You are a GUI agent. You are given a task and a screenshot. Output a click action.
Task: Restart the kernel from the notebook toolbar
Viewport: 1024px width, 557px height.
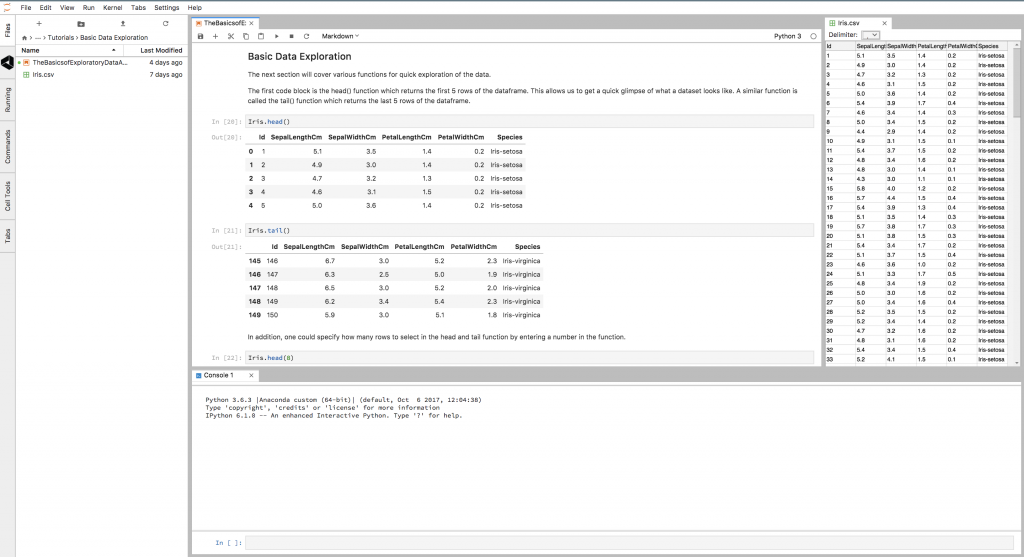(x=306, y=36)
